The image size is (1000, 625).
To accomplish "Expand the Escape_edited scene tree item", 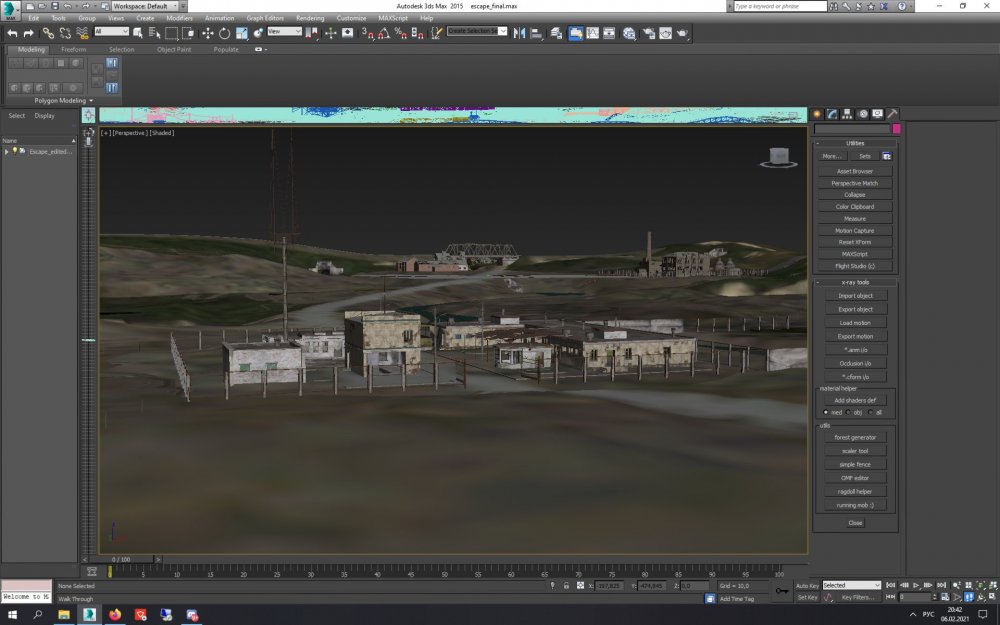I will (7, 152).
